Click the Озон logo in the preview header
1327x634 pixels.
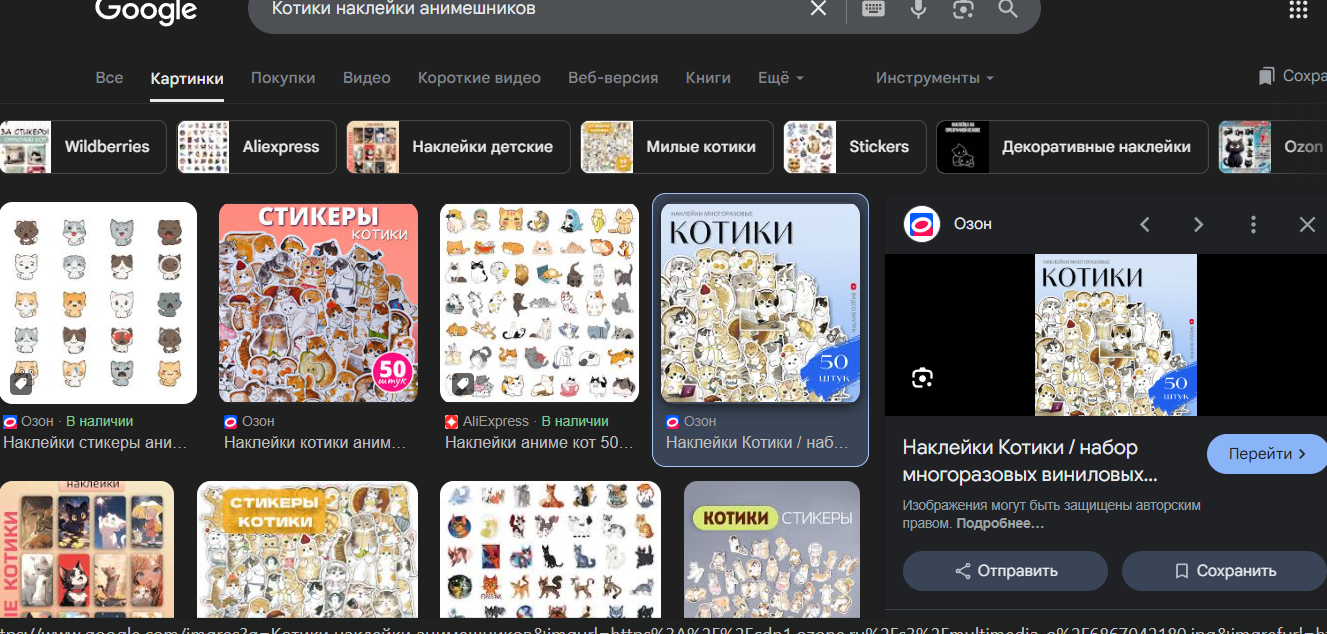922,224
